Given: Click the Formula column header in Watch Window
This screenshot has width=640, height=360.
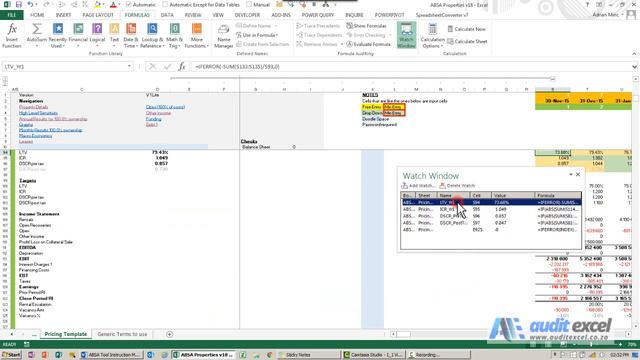Looking at the screenshot, I should [558, 196].
